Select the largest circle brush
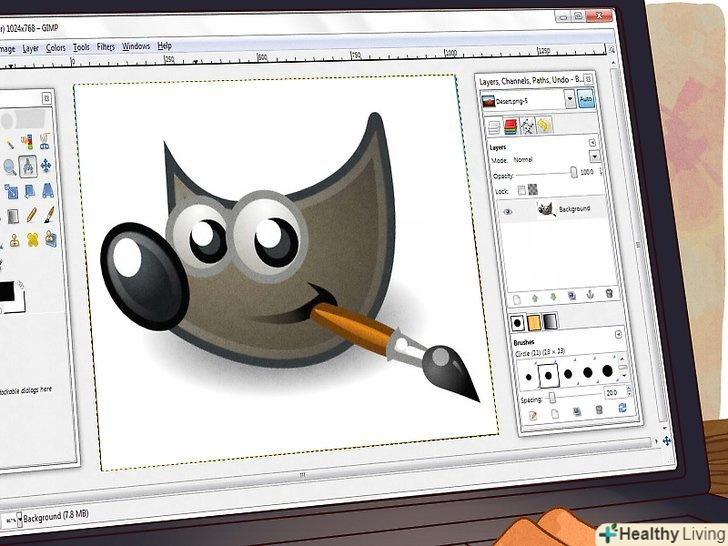 coord(607,370)
